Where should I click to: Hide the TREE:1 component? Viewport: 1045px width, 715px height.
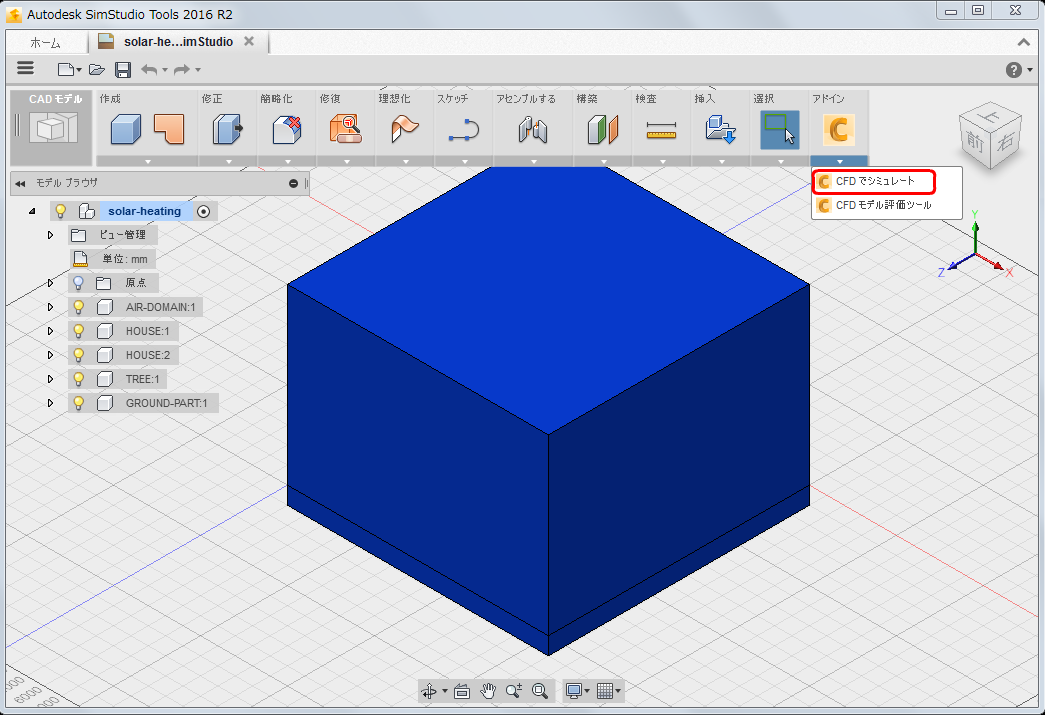pos(79,378)
